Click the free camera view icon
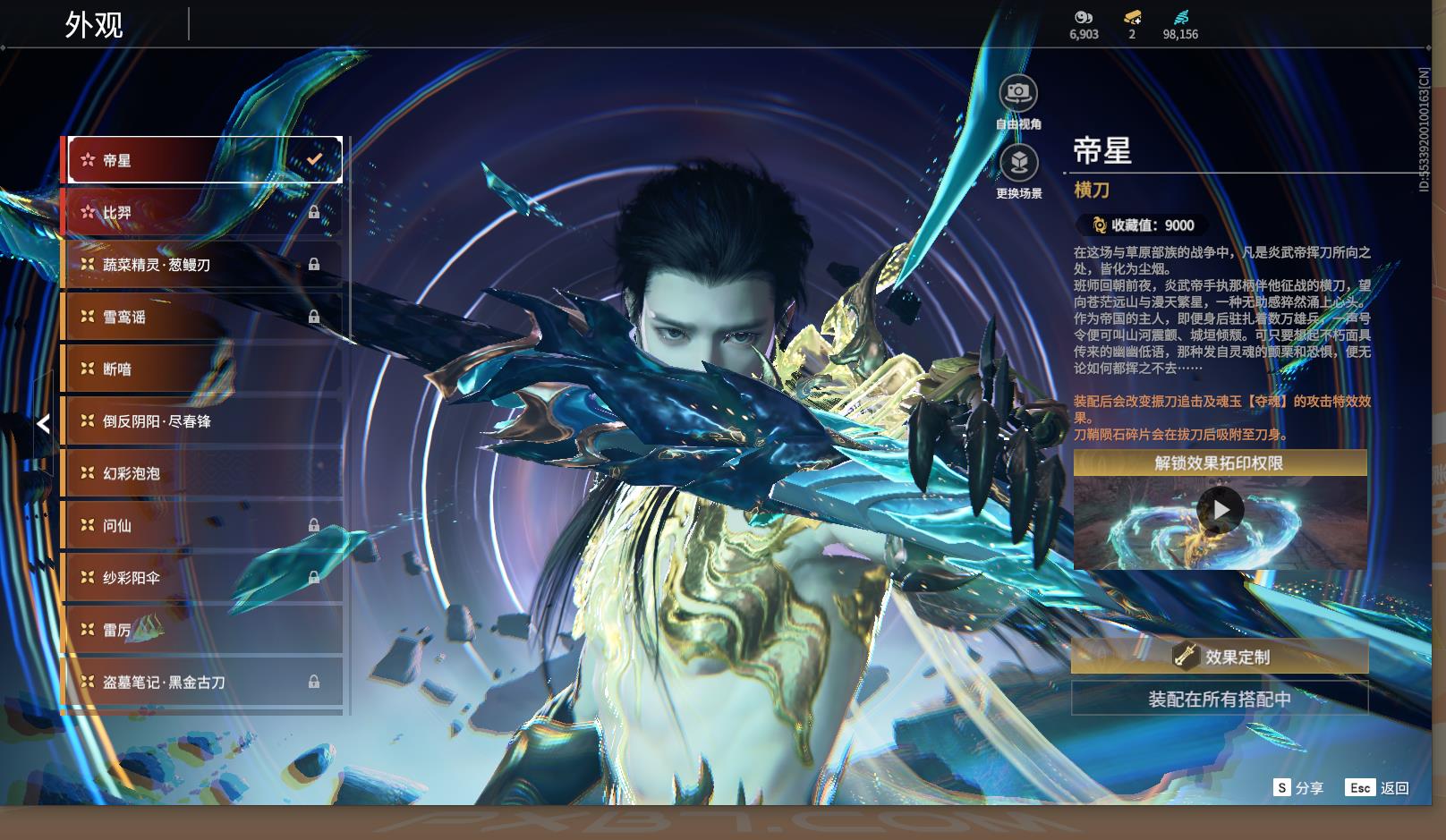 [1018, 93]
